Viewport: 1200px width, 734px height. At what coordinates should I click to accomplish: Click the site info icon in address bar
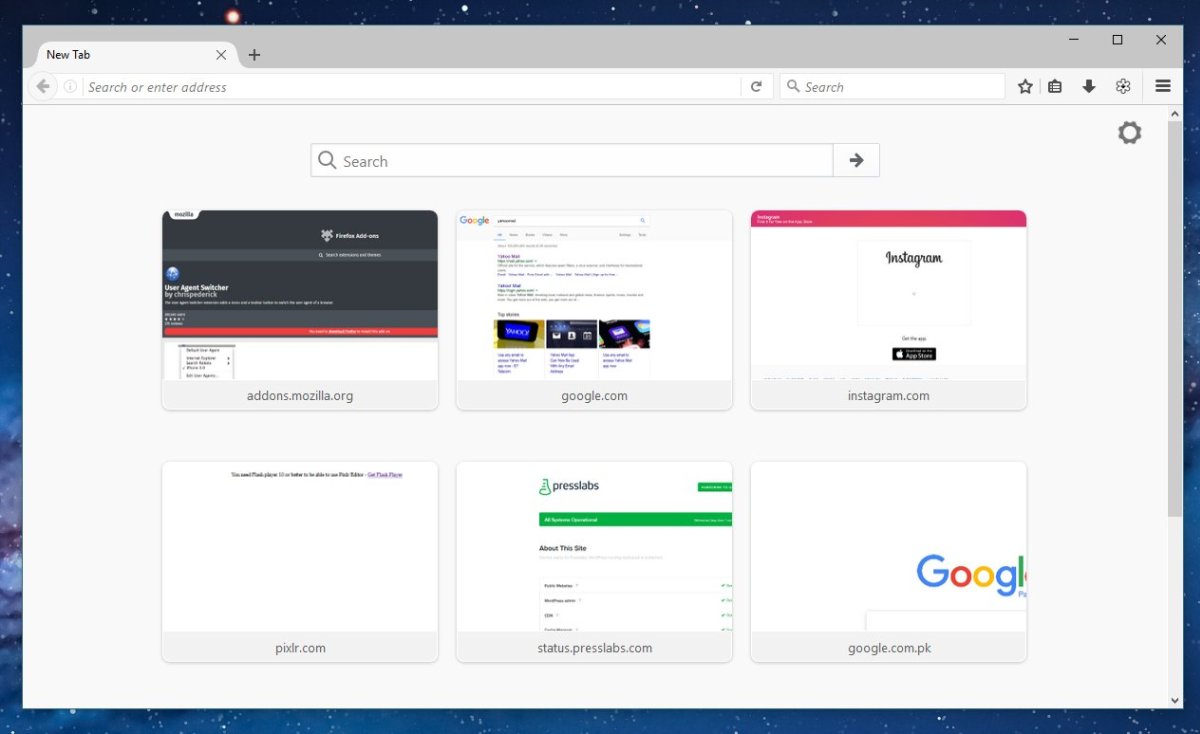[70, 87]
